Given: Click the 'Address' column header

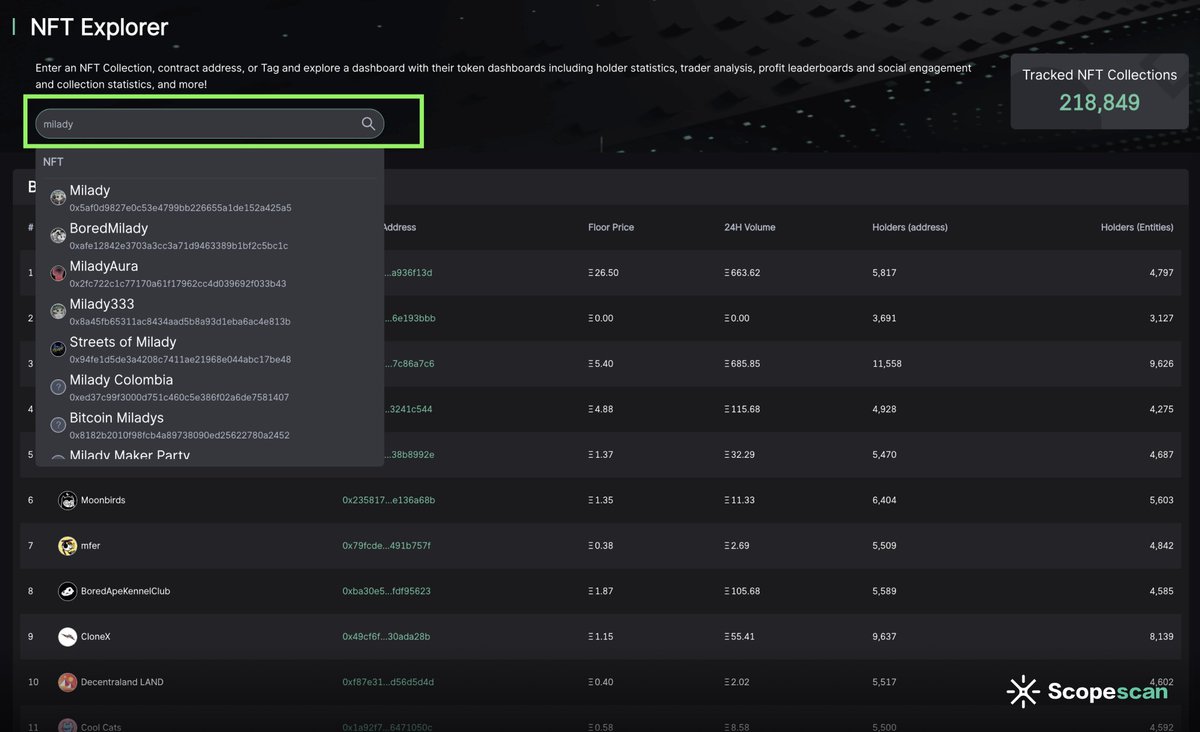Looking at the screenshot, I should tap(400, 227).
